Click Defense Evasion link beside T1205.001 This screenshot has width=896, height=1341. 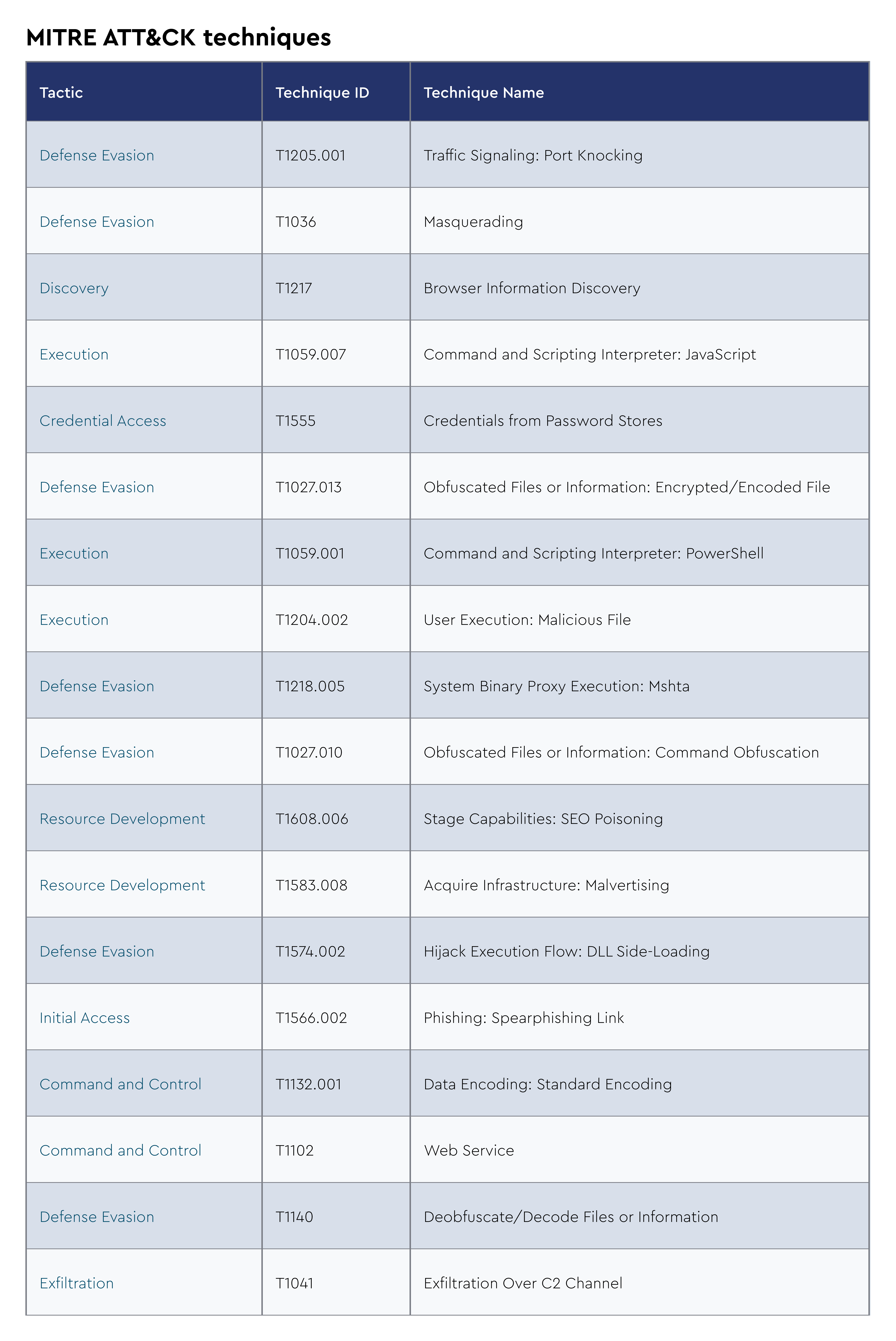97,155
